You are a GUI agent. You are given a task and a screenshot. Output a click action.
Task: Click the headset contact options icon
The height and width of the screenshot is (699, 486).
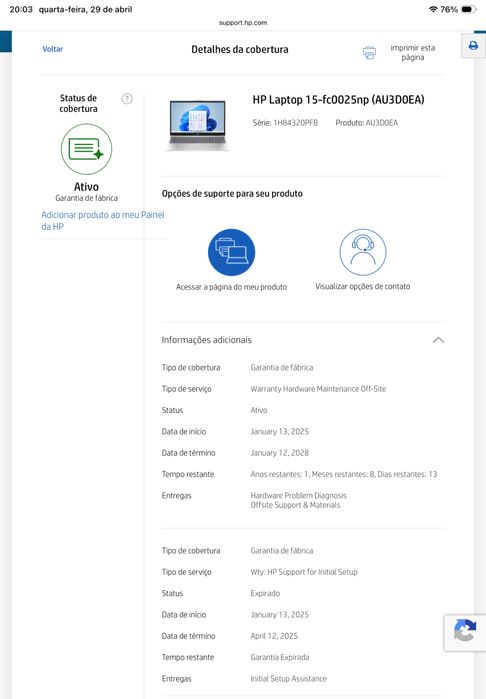coord(363,252)
